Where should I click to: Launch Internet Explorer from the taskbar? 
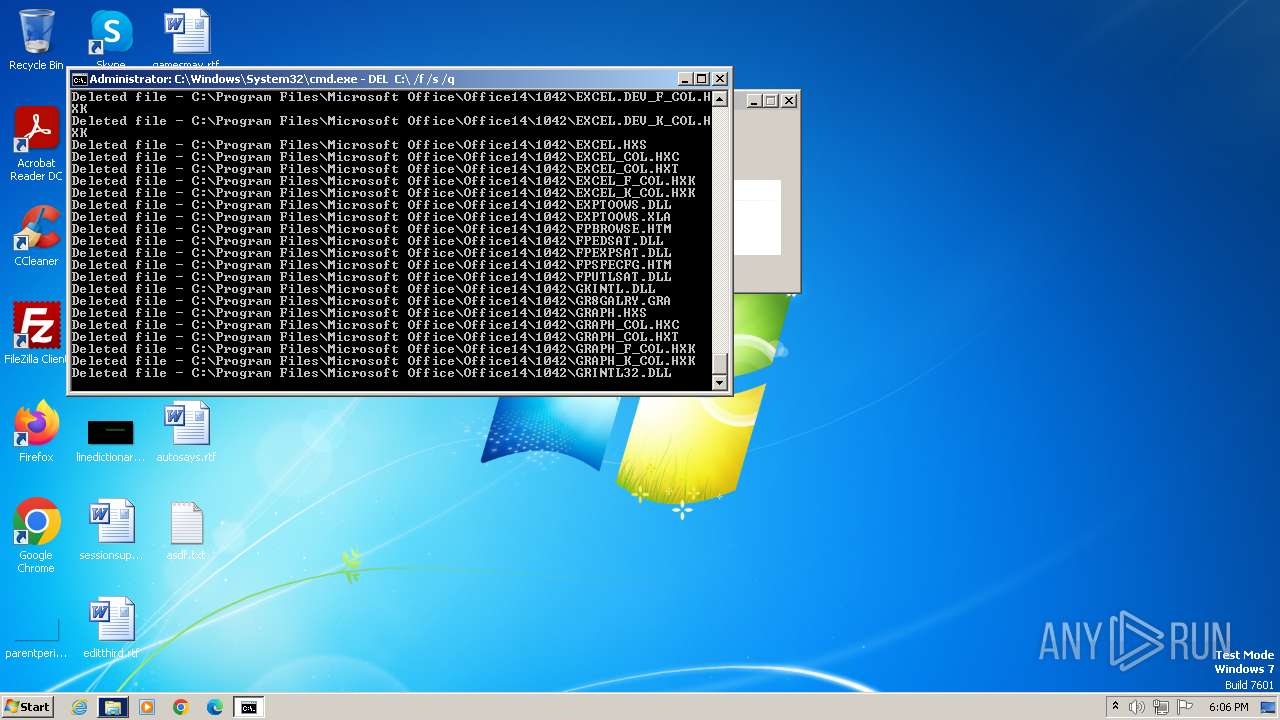click(80, 707)
